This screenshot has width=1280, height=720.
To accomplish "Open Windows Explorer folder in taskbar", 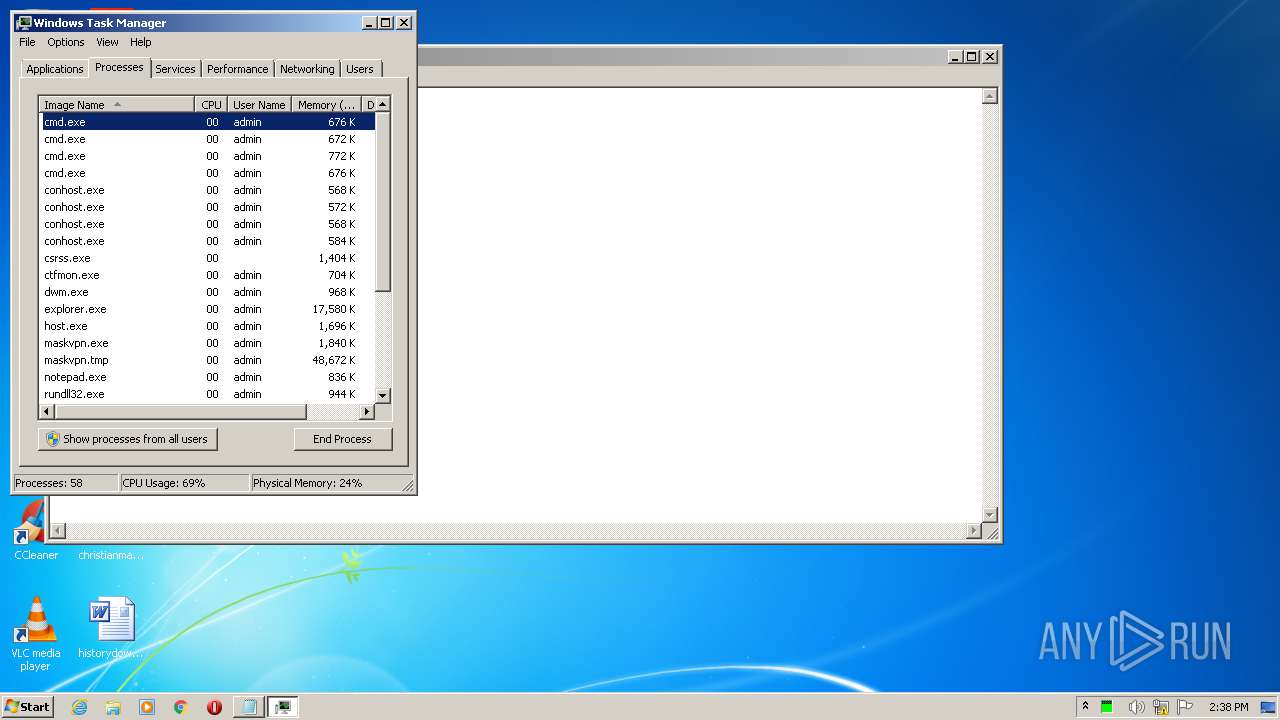I will coord(113,707).
